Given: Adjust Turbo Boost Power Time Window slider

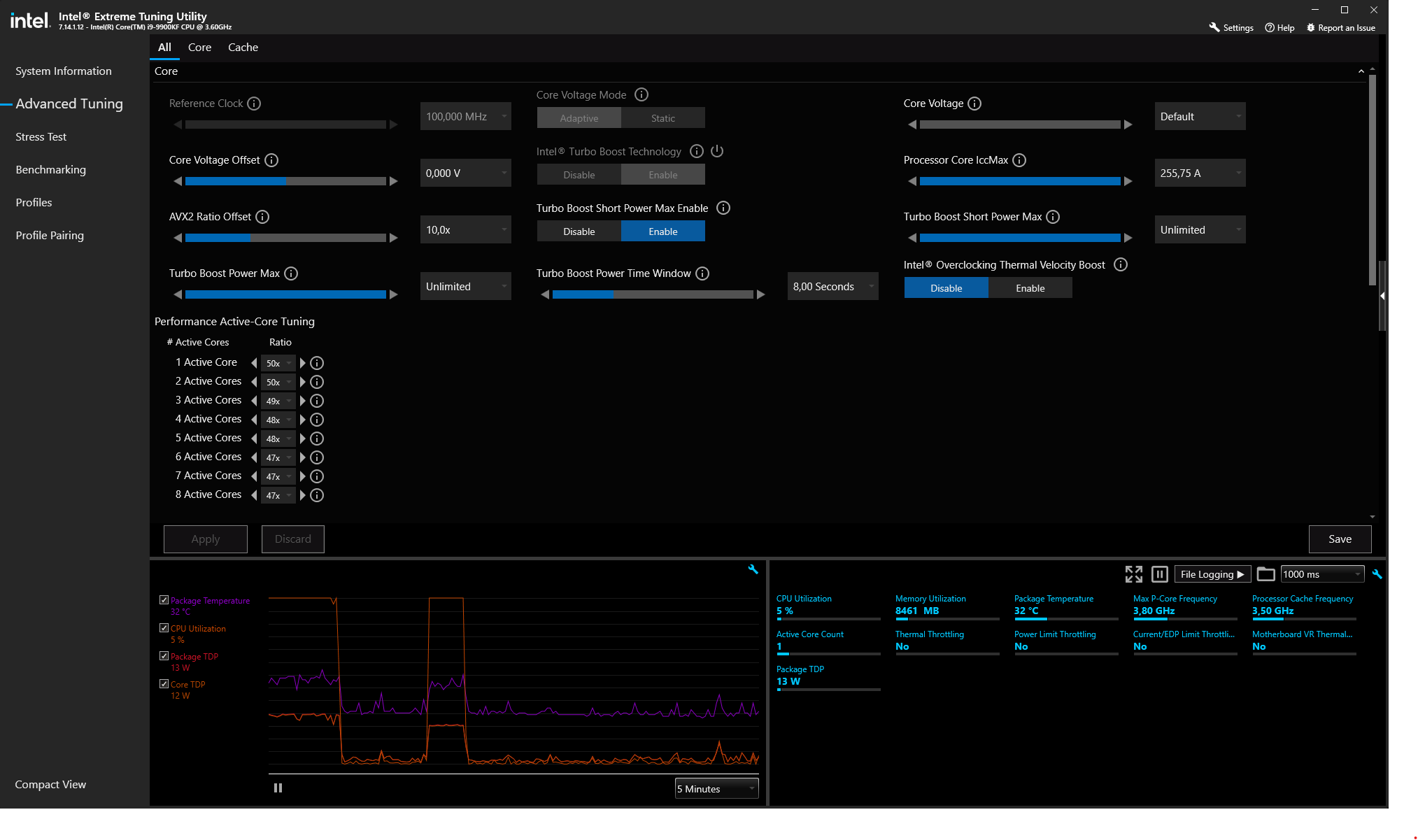Looking at the screenshot, I should click(653, 294).
